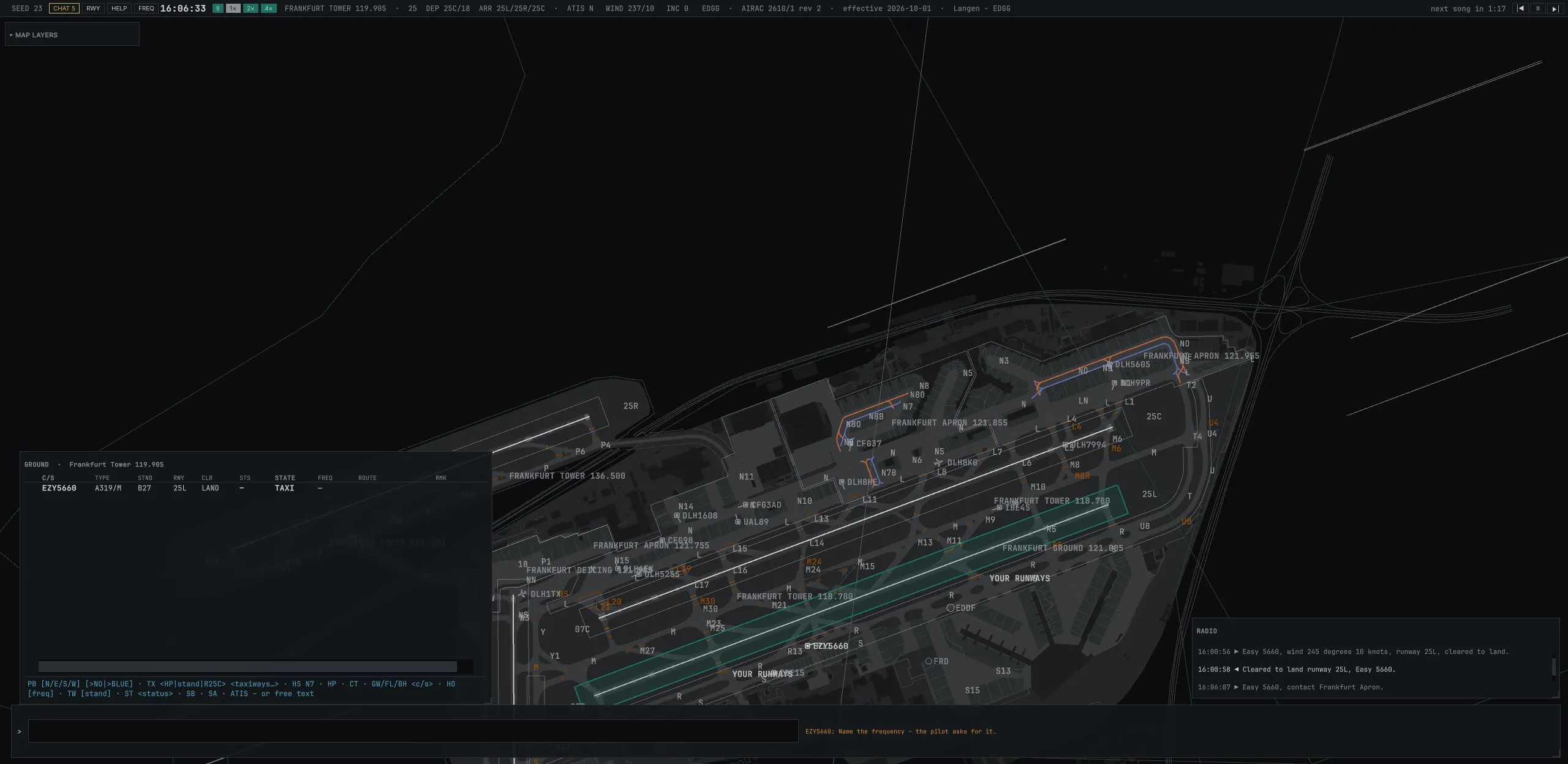
Task: Click the LAND clearance cell for EZY5660
Action: 210,488
